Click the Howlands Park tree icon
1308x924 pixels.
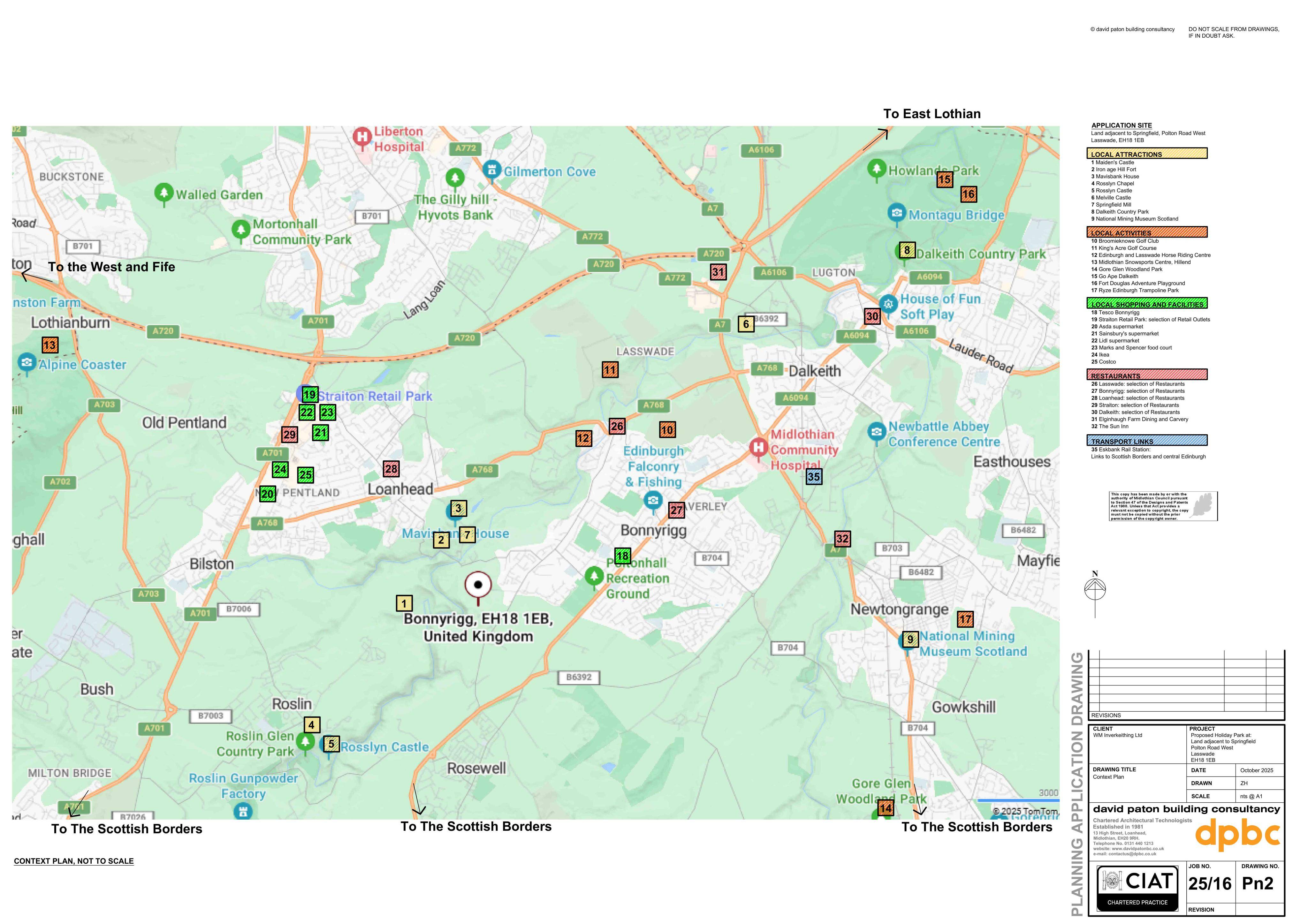(x=877, y=169)
